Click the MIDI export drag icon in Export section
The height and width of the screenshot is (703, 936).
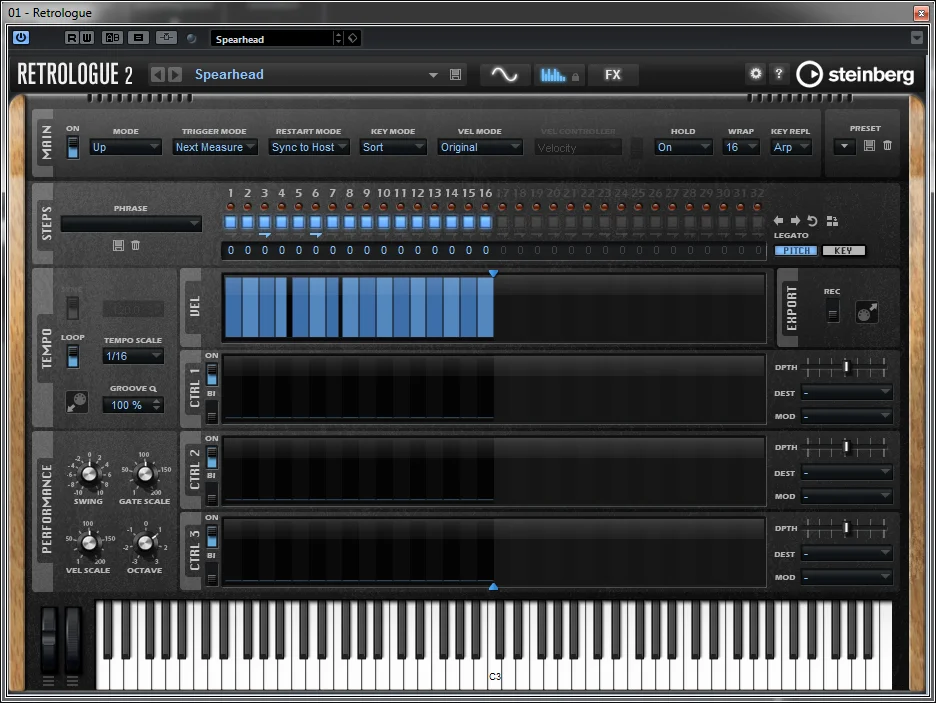click(866, 313)
